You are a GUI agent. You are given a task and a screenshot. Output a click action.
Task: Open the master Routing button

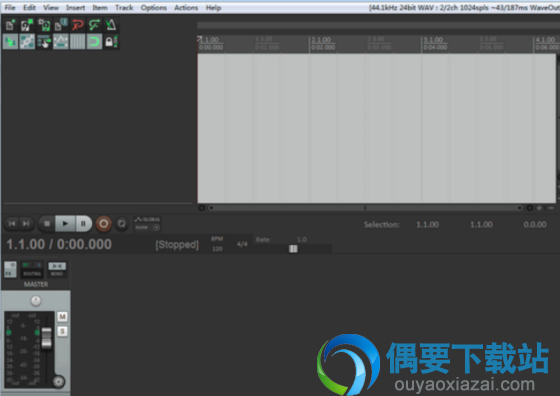(32, 270)
